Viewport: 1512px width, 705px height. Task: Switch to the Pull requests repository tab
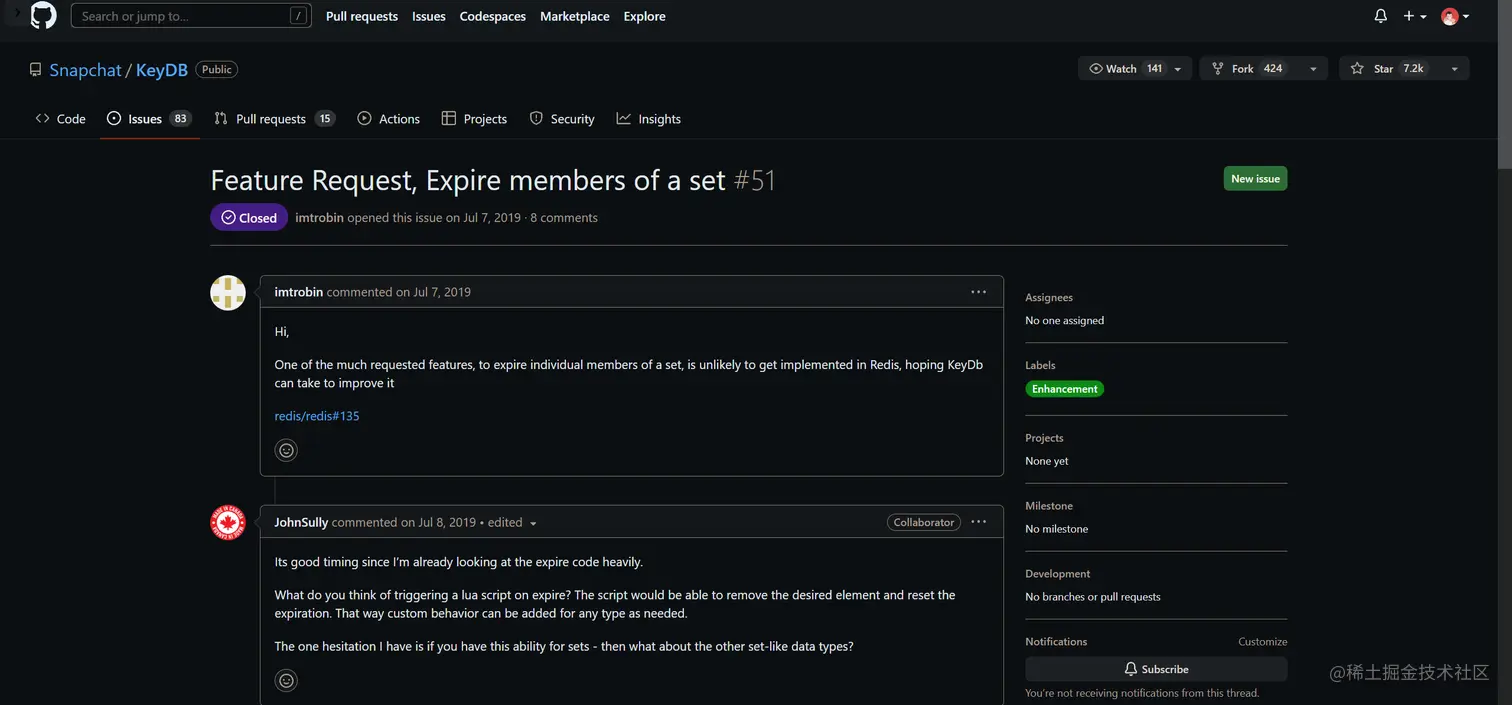coord(270,119)
